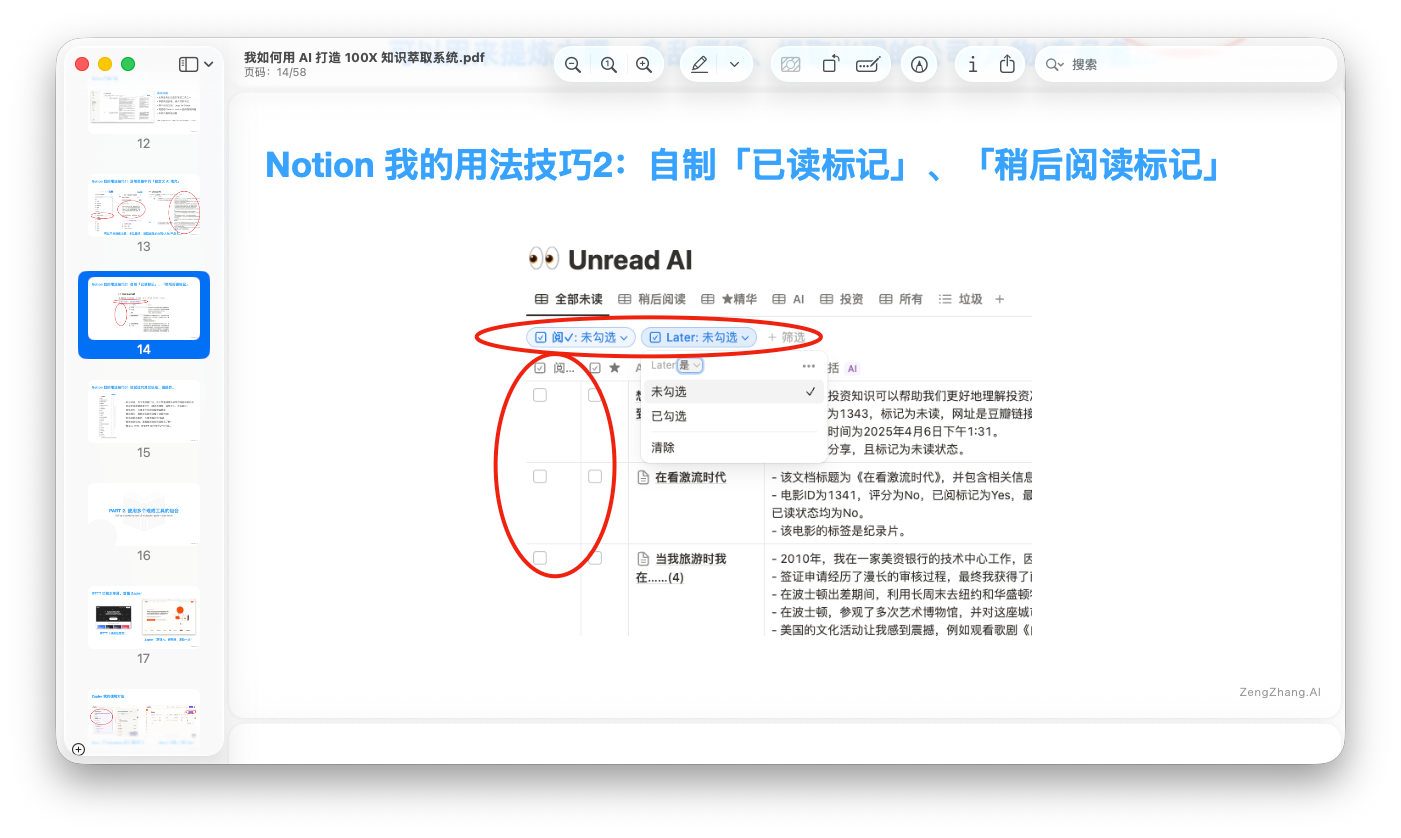Click the slide title Notion 我的用法技巧2
The image size is (1401, 838).
pyautogui.click(x=745, y=165)
